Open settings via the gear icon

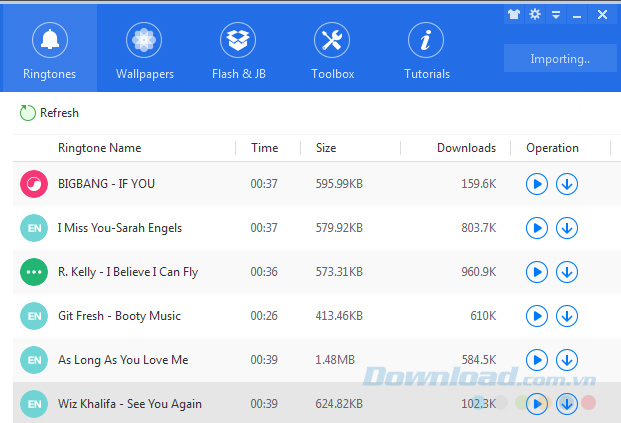pos(535,14)
